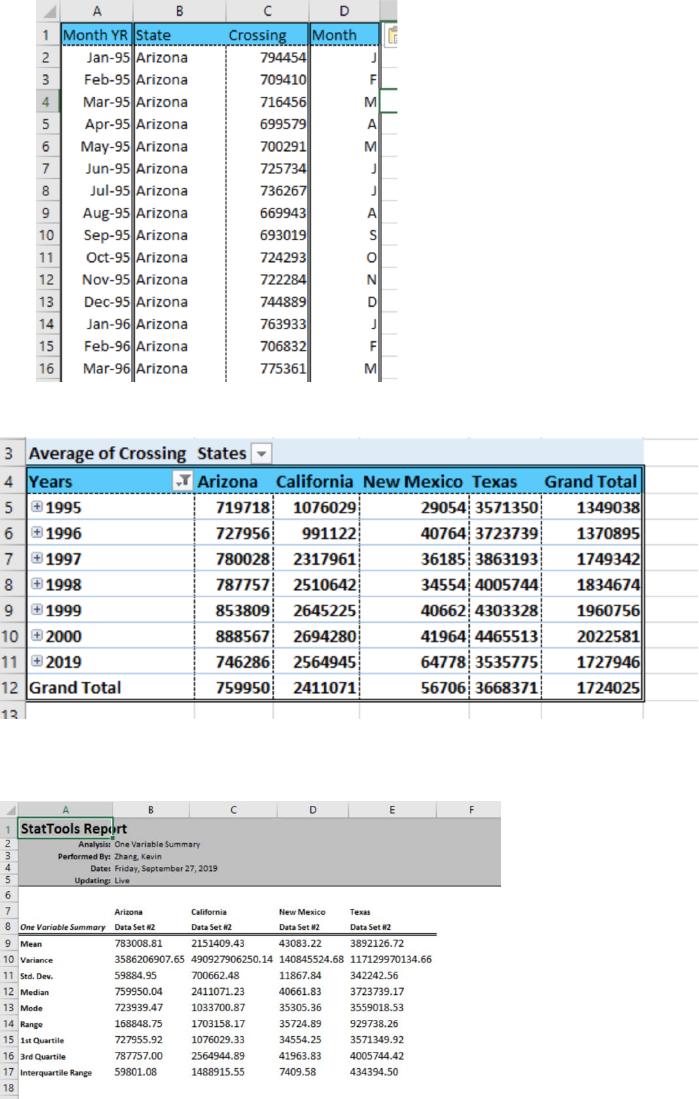Open the Years filter dropdown button

pyautogui.click(x=182, y=481)
